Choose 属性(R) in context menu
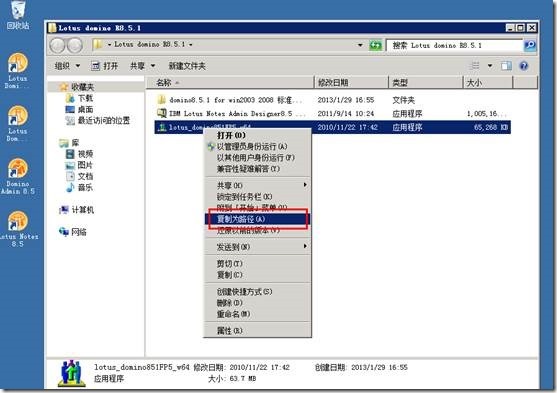The height and width of the screenshot is (393, 557). point(258,330)
